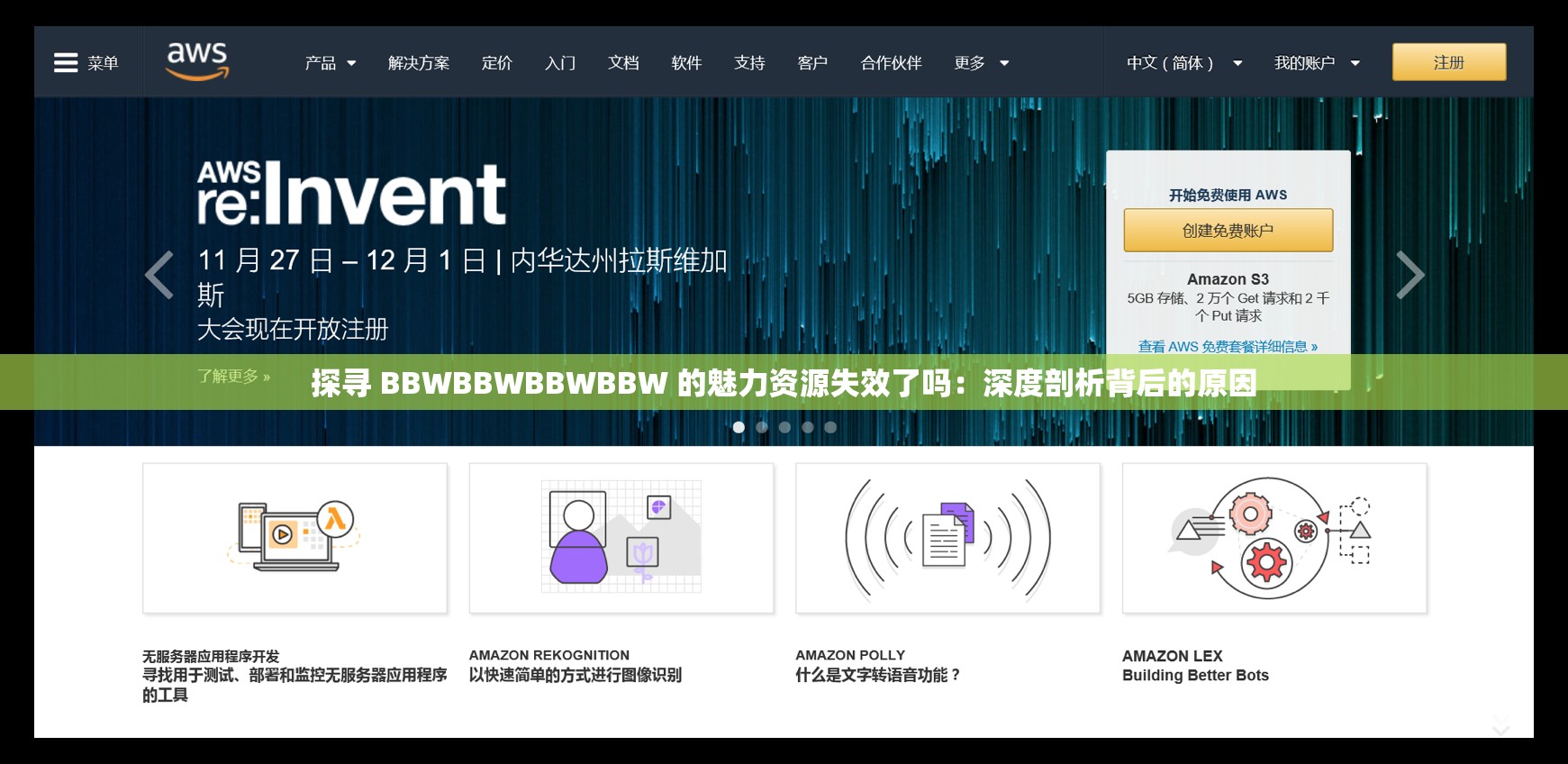1568x764 pixels.
Task: Click the AWS re:Invent banner title
Action: pyautogui.click(x=351, y=193)
